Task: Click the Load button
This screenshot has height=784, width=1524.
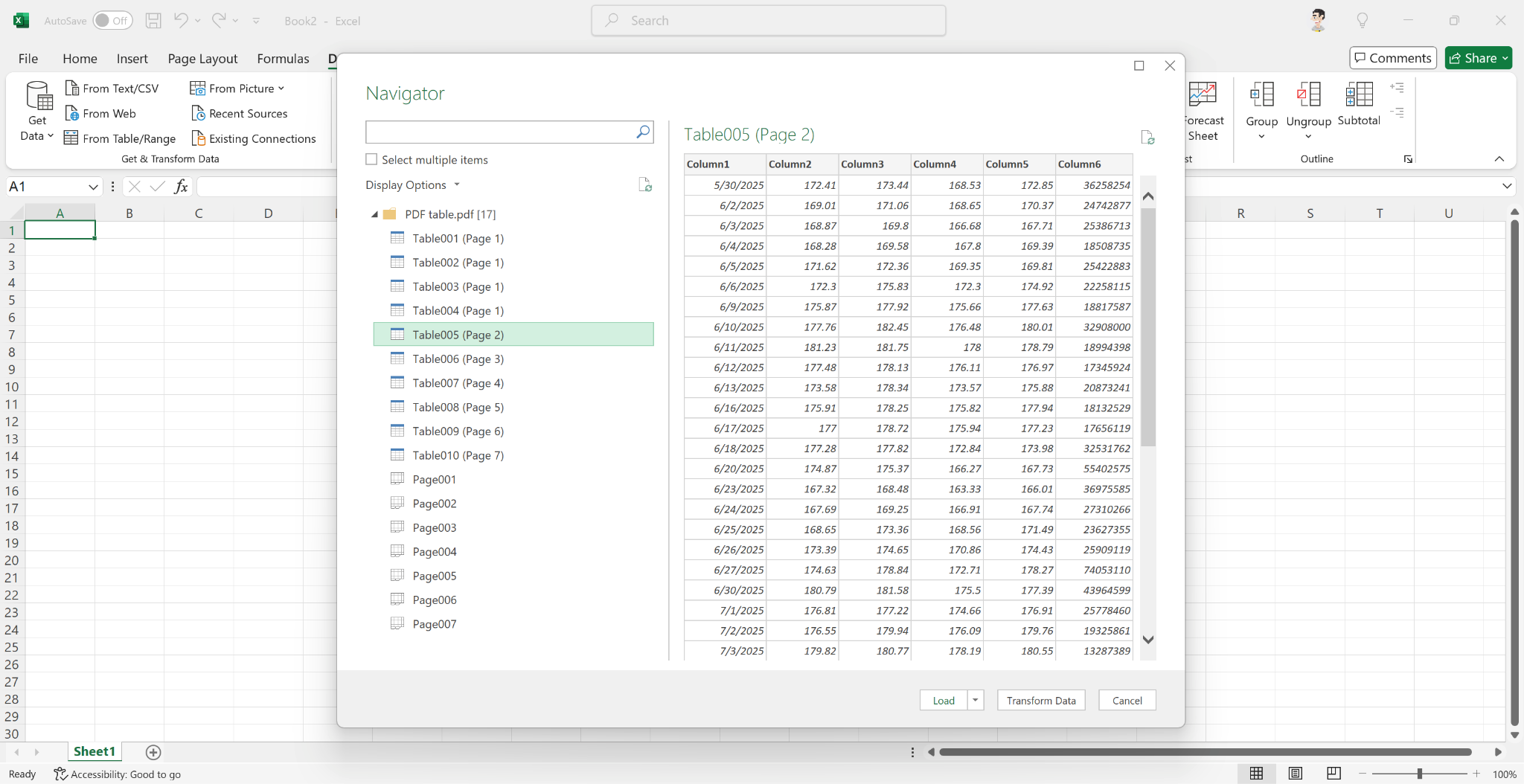Action: [x=944, y=701]
